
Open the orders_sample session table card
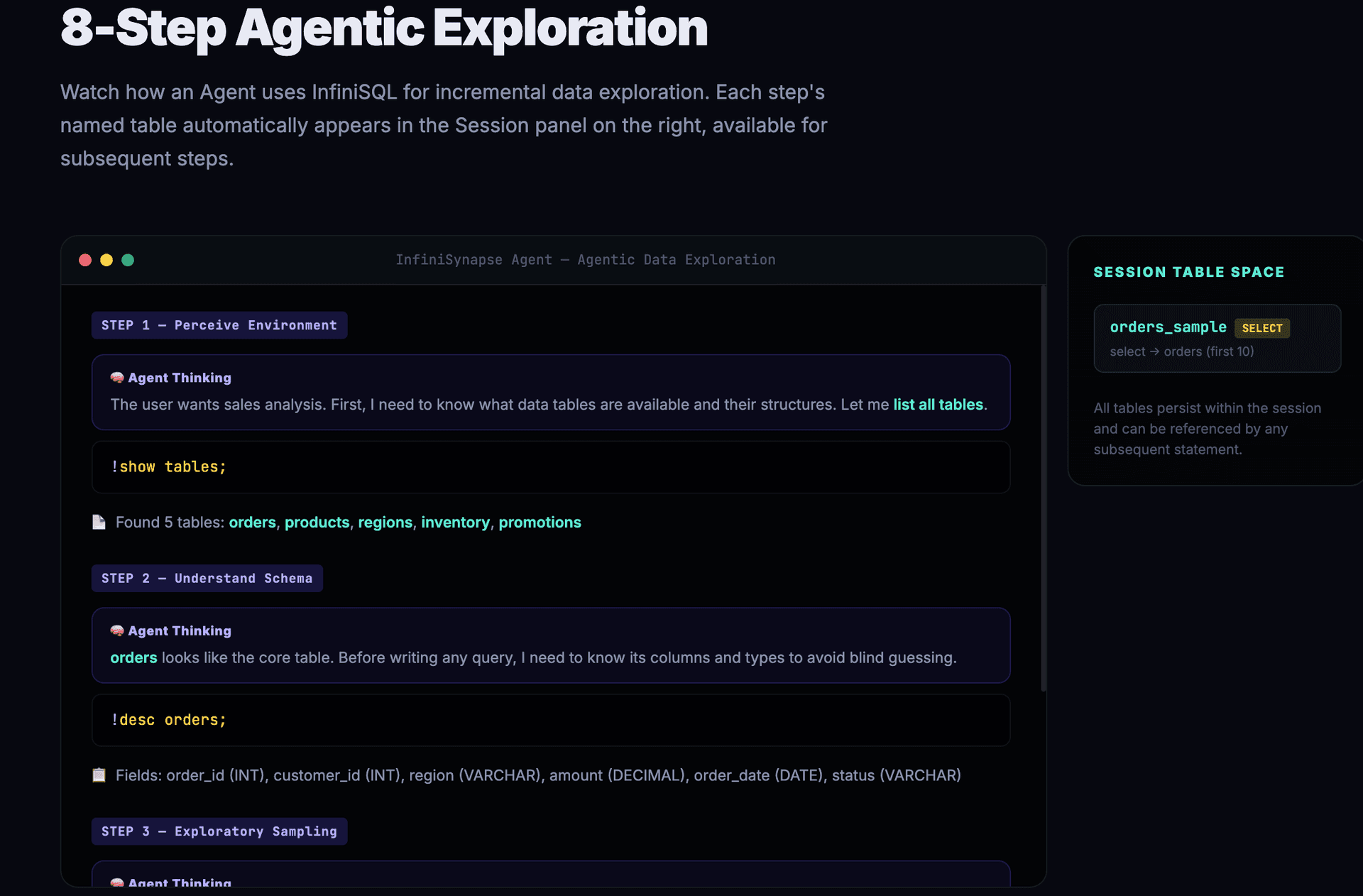tap(1216, 339)
